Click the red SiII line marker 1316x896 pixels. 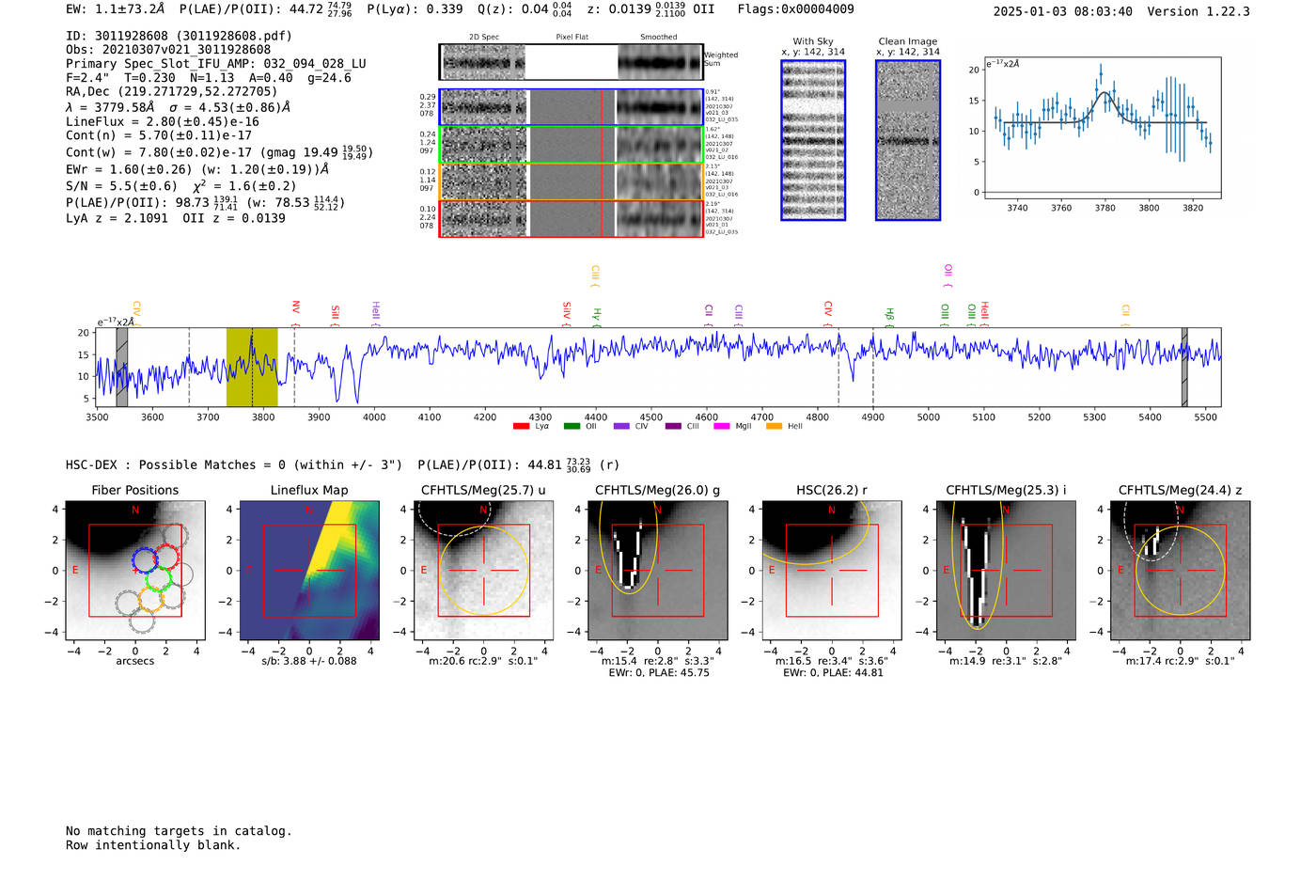click(x=335, y=315)
